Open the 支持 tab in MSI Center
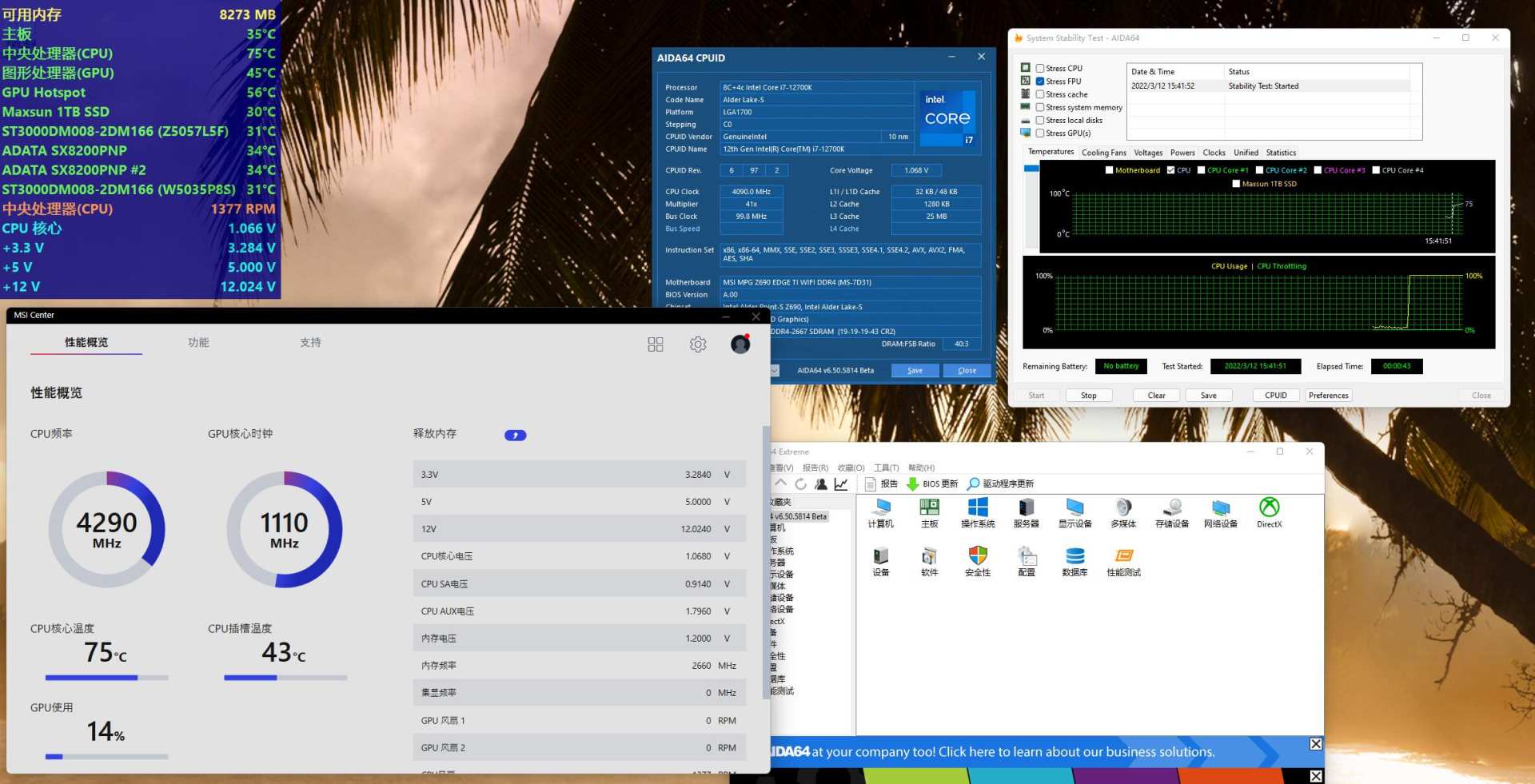The width and height of the screenshot is (1535, 784). 310,343
